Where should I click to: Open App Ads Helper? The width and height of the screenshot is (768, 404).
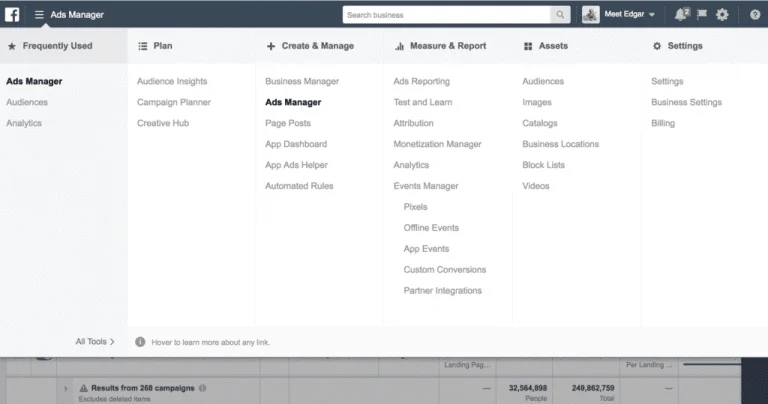click(x=296, y=165)
